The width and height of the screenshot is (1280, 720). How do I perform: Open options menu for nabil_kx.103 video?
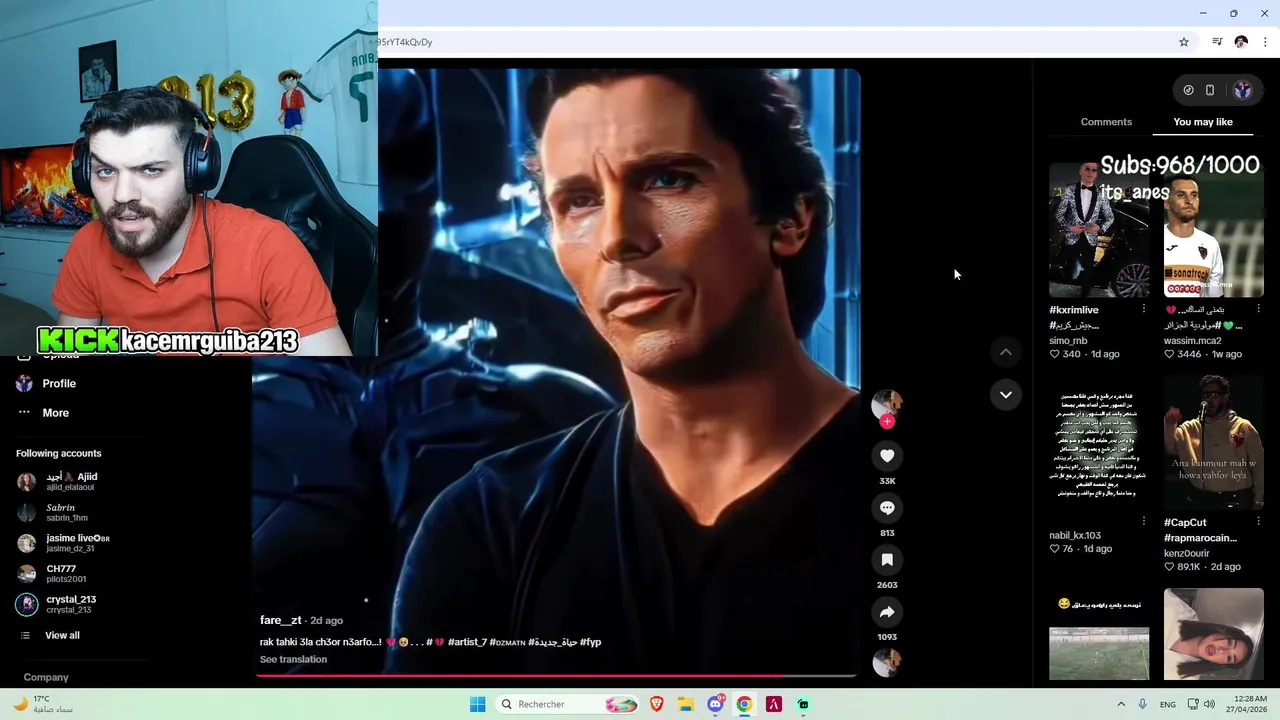1144,522
